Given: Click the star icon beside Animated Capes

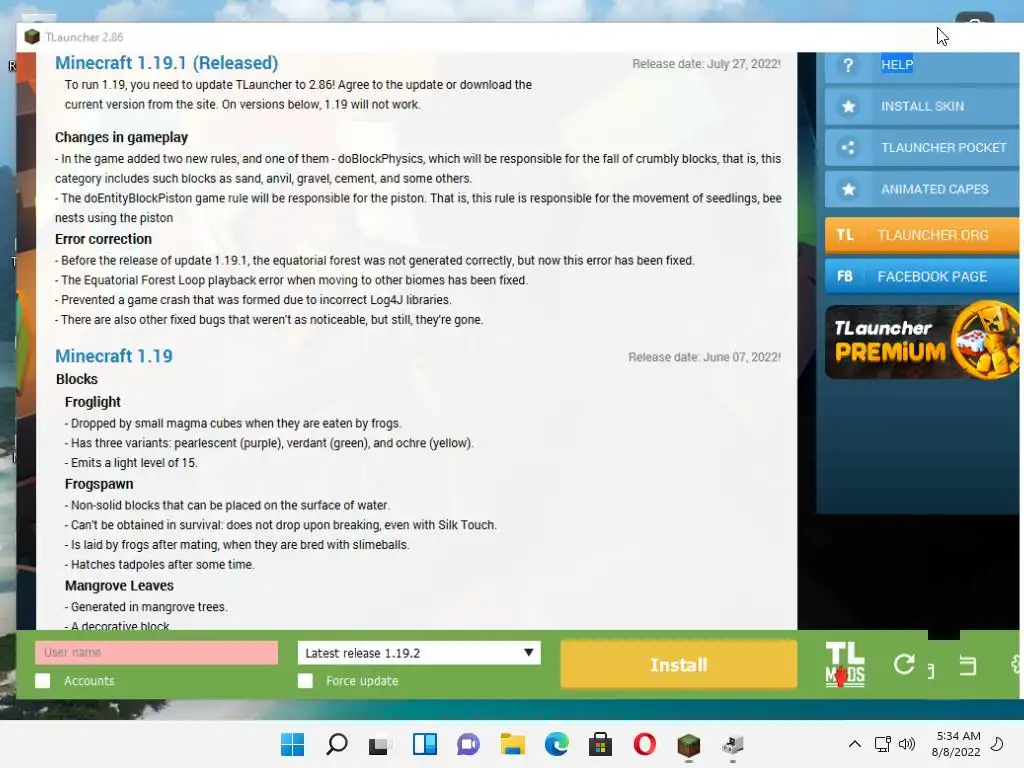Looking at the screenshot, I should (x=848, y=189).
